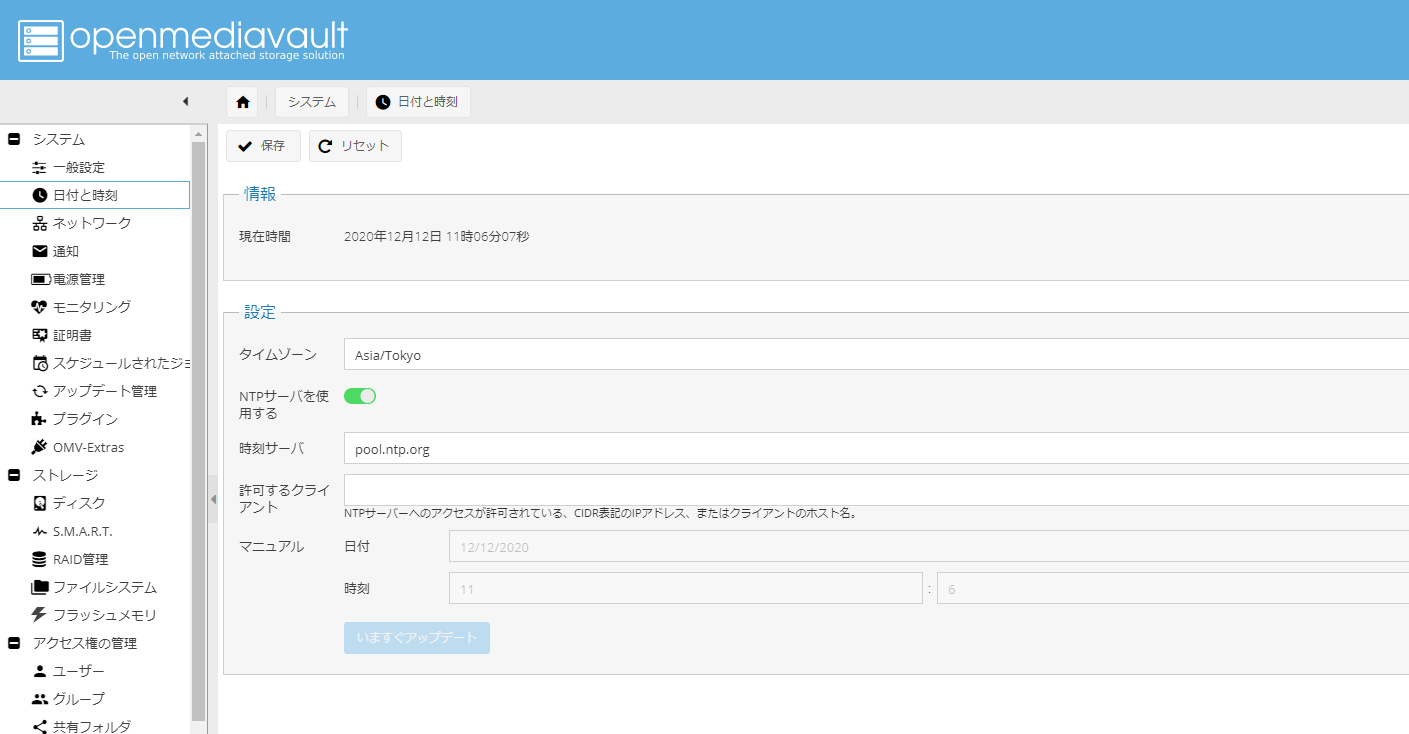Click the いますぐアップデート button
Image resolution: width=1409 pixels, height=734 pixels.
pos(417,638)
